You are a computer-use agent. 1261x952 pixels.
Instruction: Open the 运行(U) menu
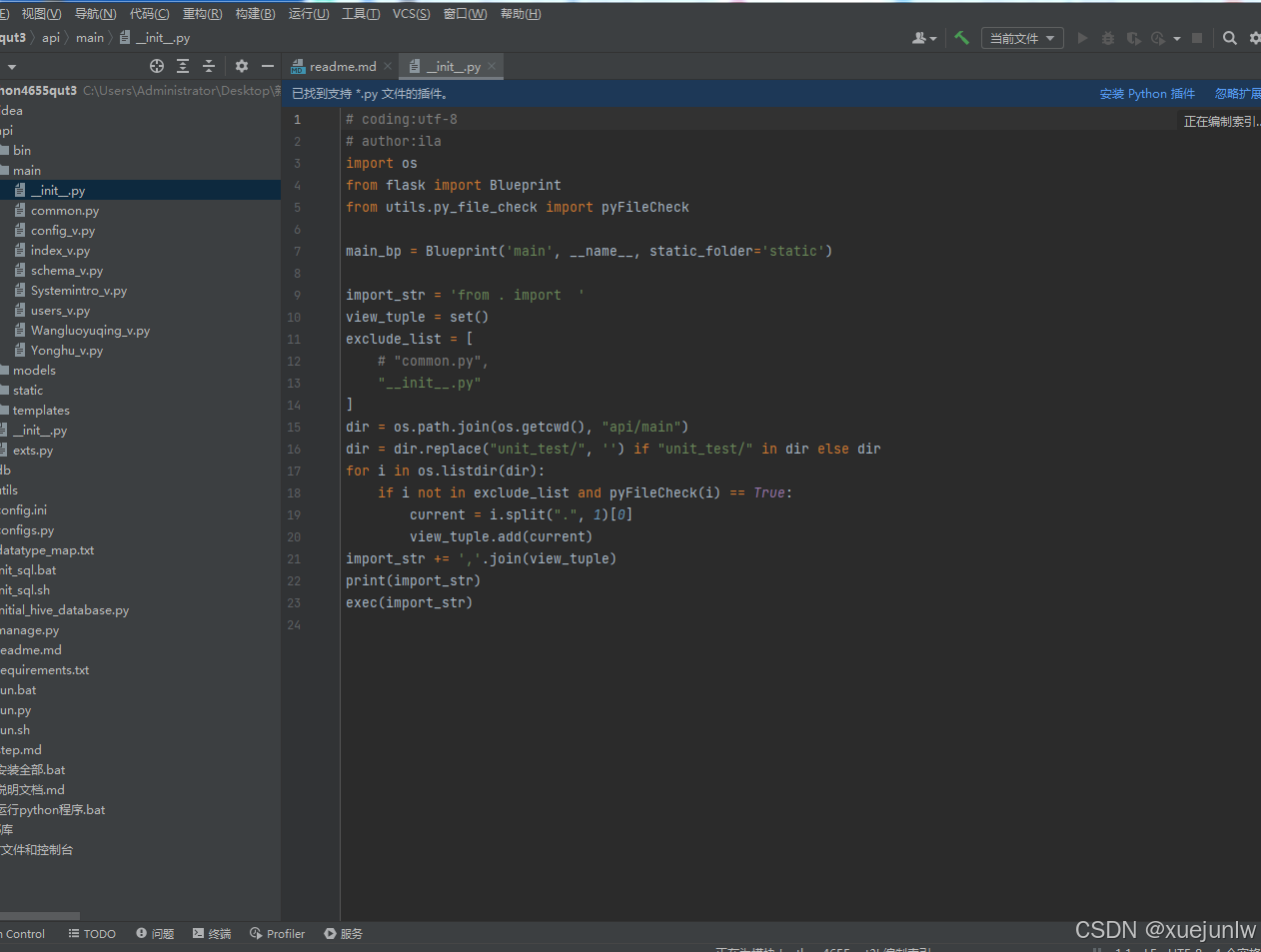point(309,14)
